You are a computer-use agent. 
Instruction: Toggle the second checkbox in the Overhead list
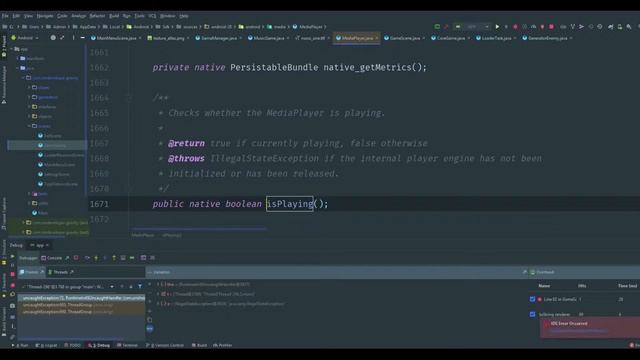click(x=532, y=314)
